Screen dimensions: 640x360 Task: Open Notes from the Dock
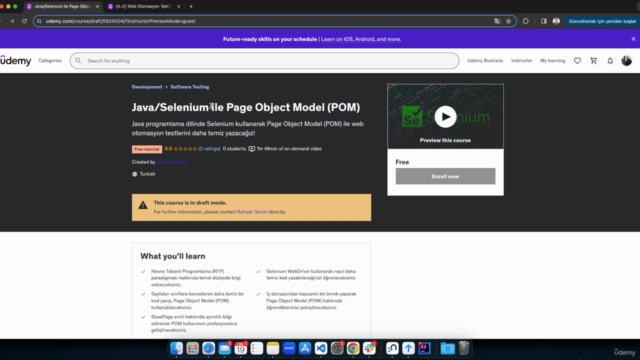pyautogui.click(x=273, y=348)
